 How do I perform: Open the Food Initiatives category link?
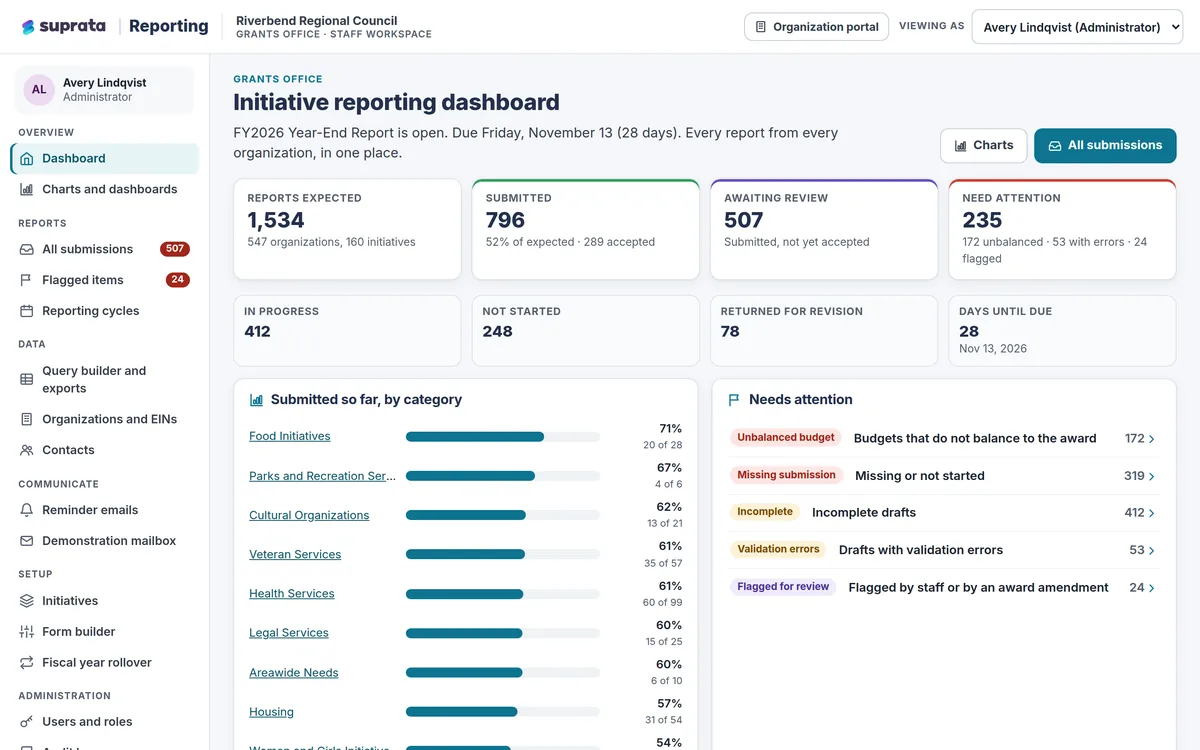[290, 436]
